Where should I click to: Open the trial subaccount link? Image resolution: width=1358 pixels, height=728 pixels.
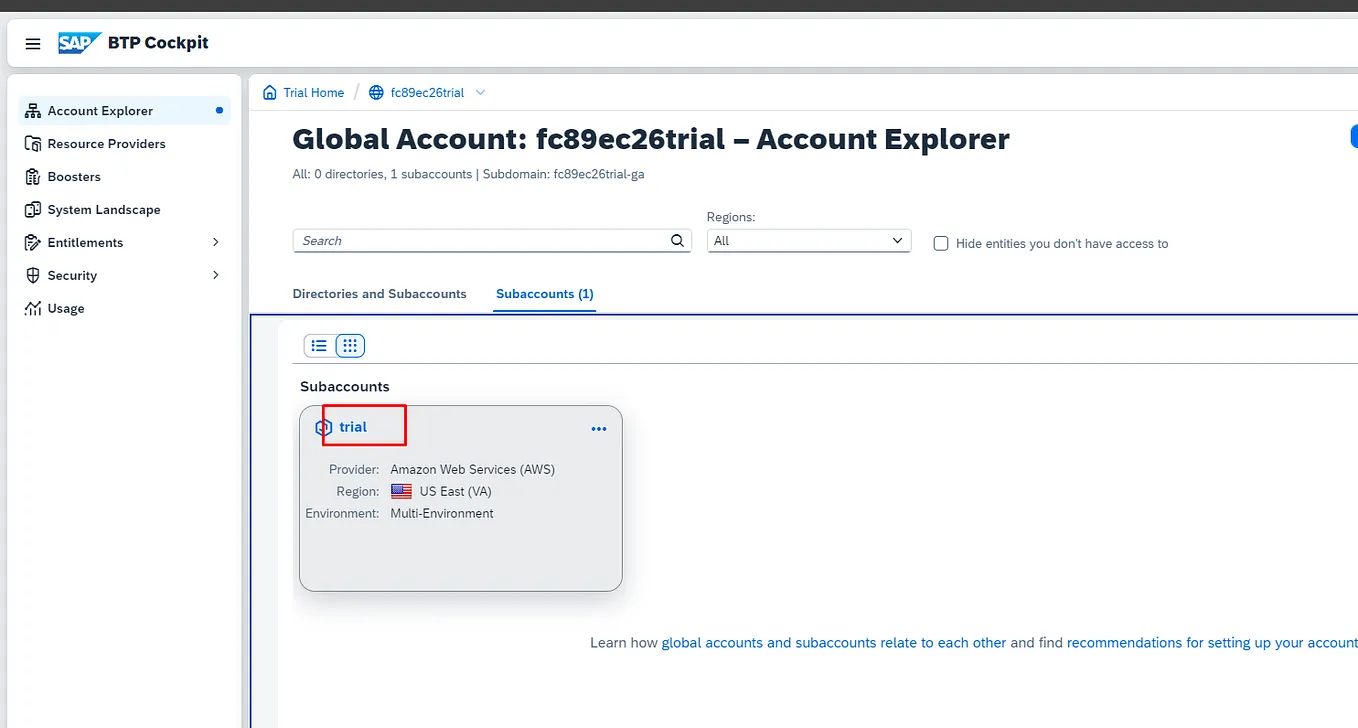tap(353, 427)
